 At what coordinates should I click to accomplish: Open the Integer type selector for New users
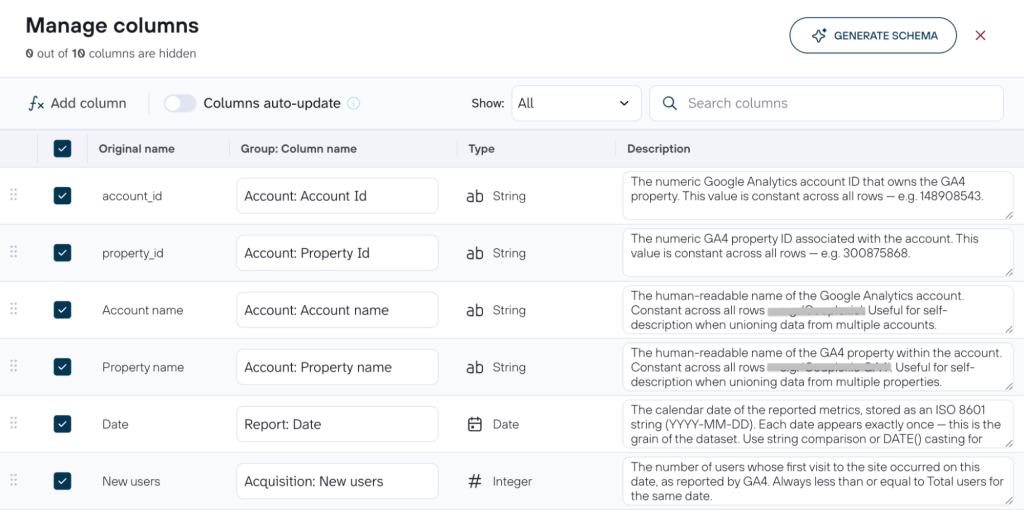(500, 481)
